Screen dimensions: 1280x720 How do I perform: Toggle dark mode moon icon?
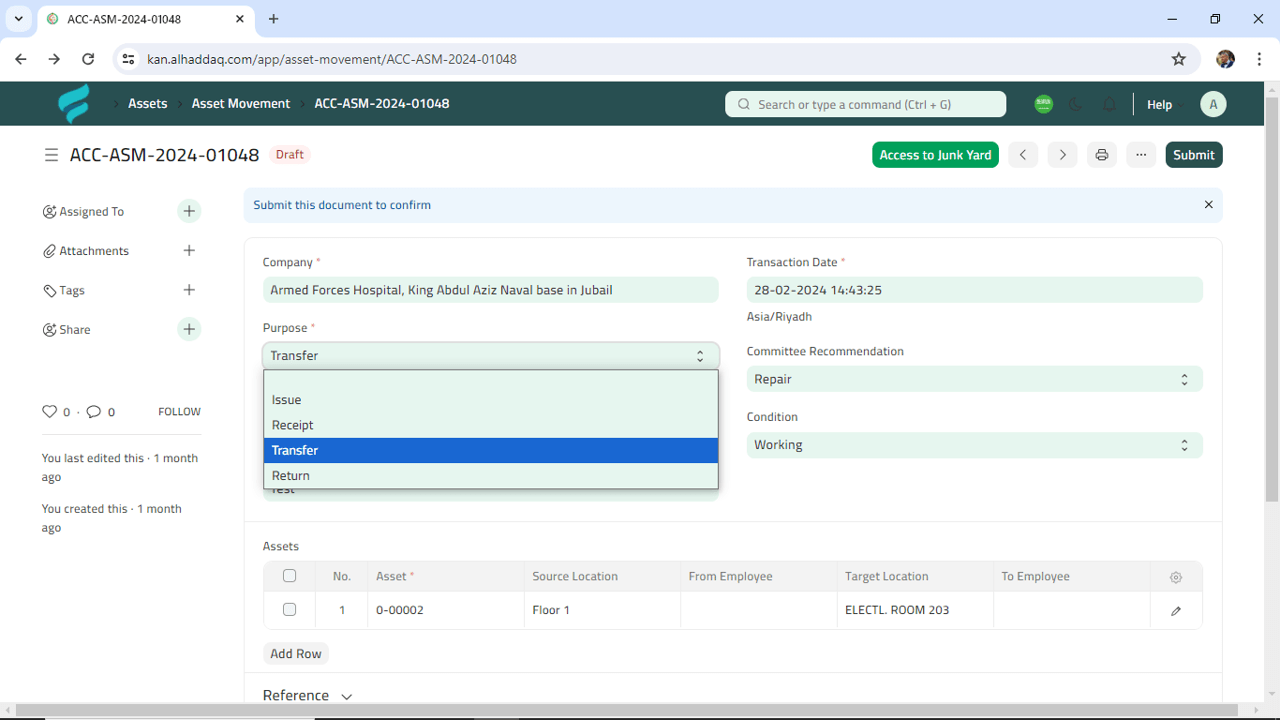point(1076,104)
